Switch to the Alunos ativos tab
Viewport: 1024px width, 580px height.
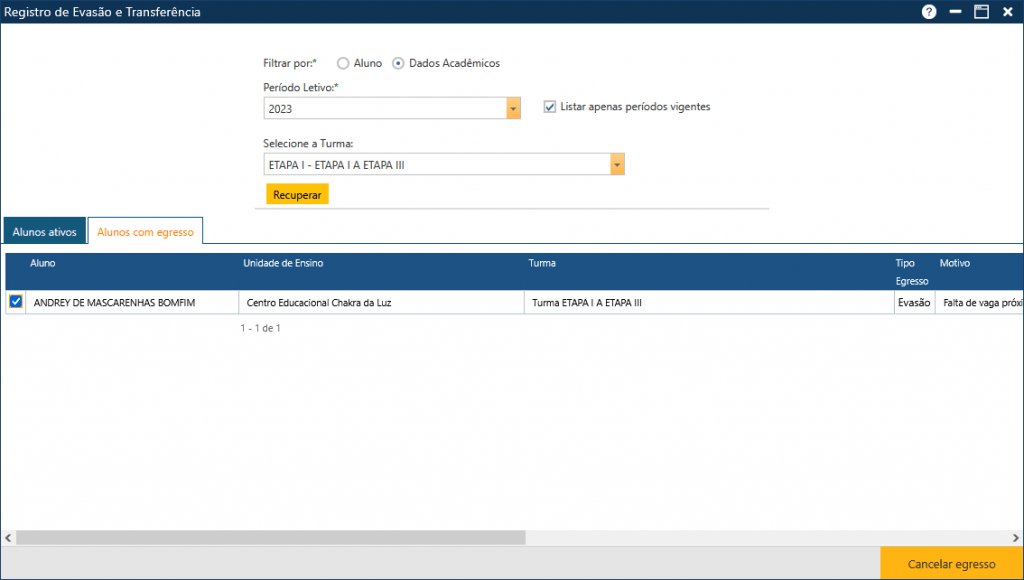(44, 230)
